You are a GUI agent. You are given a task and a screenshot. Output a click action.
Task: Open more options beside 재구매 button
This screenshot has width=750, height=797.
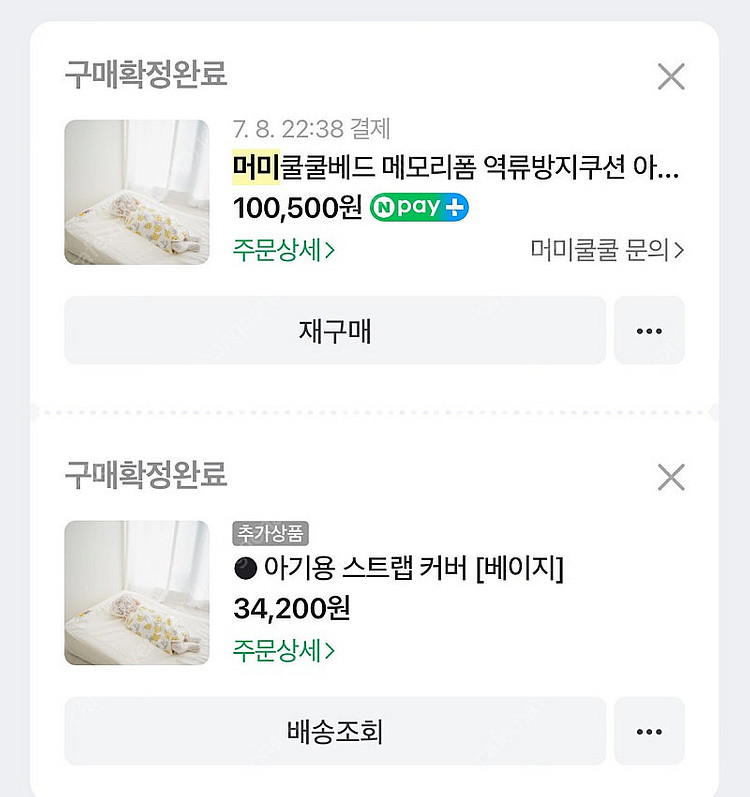(x=649, y=331)
